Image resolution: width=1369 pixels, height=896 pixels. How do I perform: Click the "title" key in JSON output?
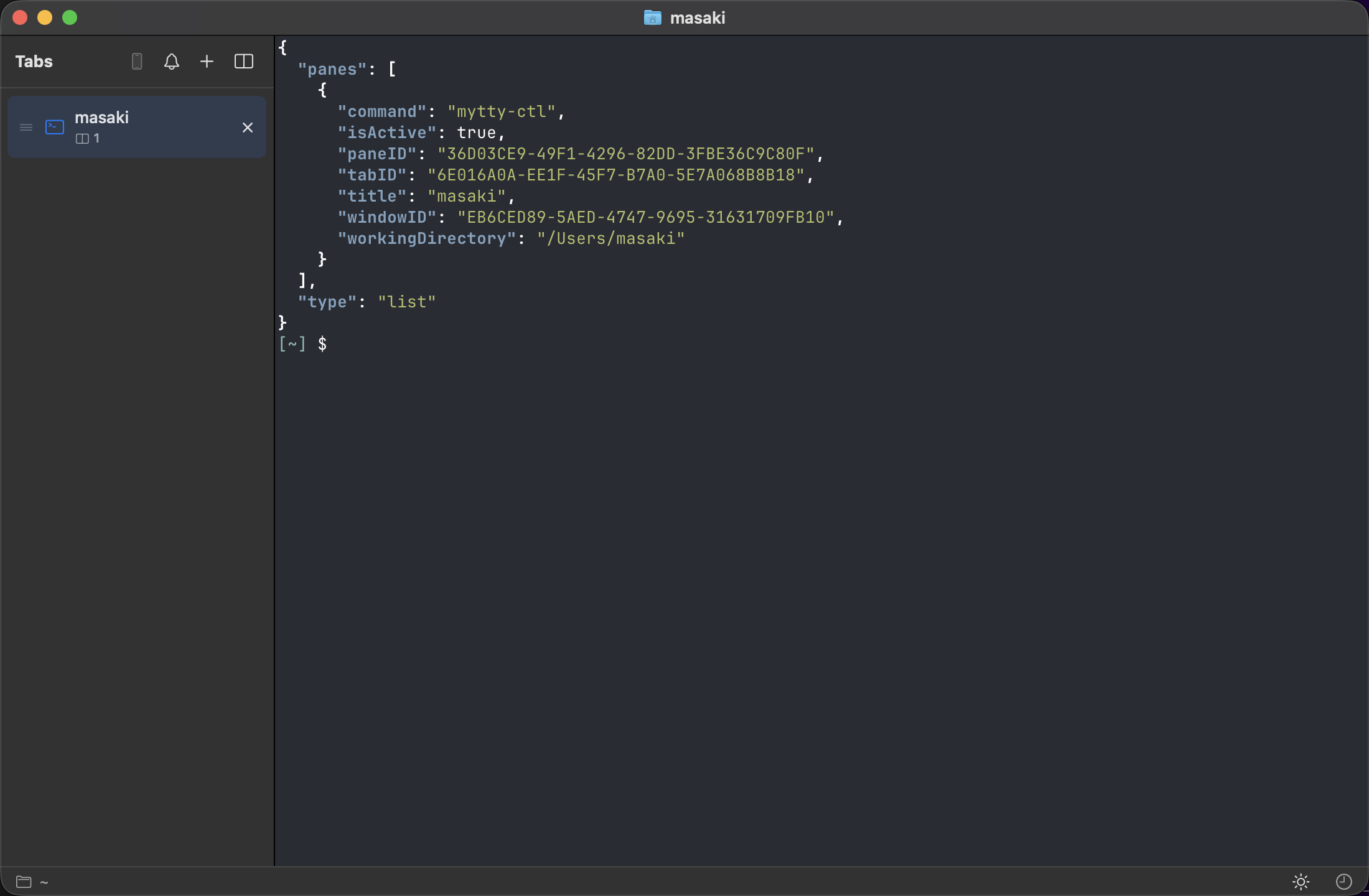(372, 197)
